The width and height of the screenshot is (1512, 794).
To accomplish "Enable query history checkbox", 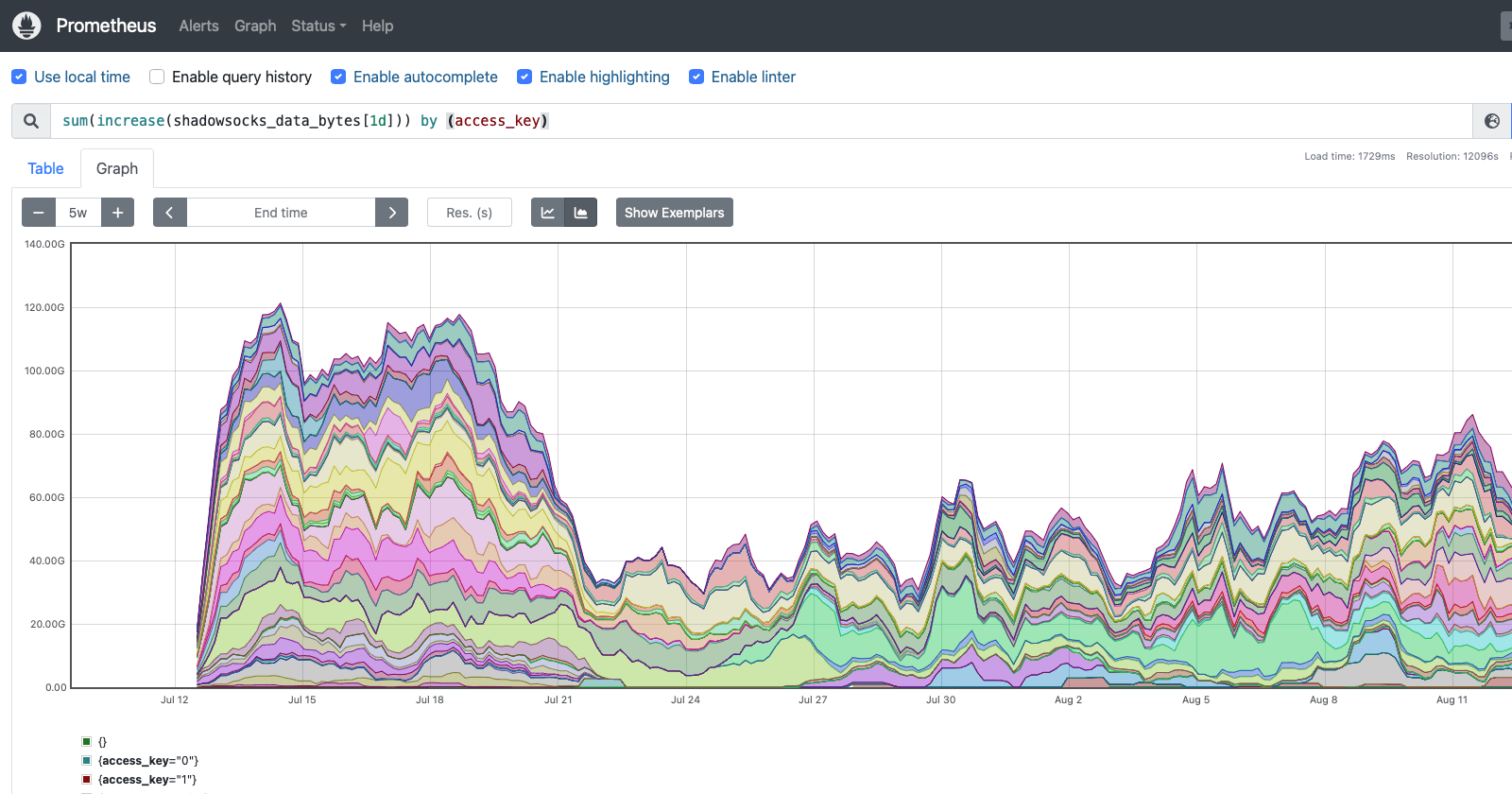I will 157,77.
